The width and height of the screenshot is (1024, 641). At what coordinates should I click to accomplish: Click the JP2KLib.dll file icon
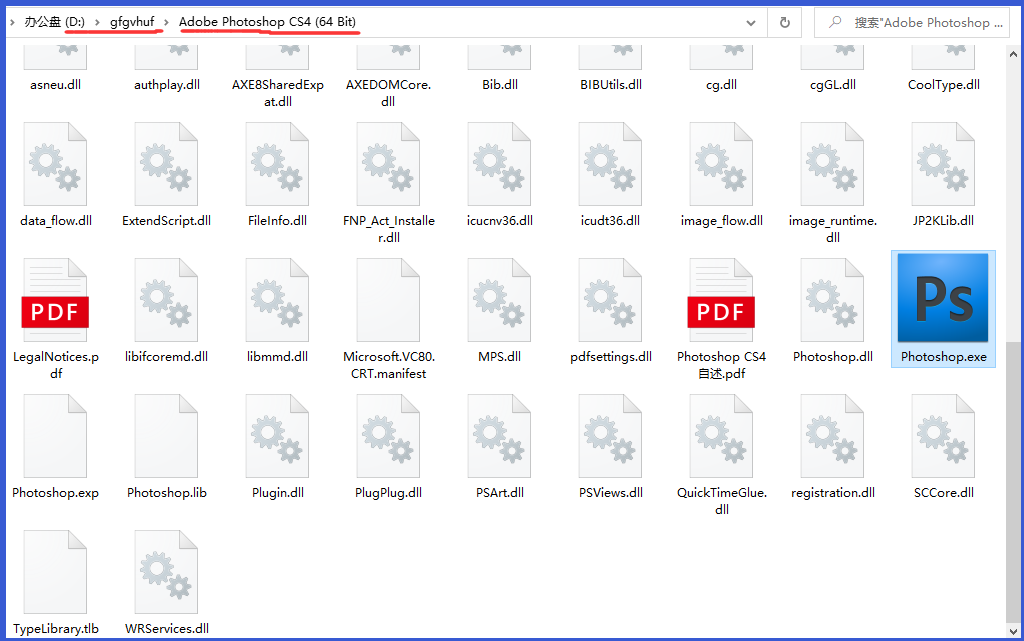click(x=943, y=164)
